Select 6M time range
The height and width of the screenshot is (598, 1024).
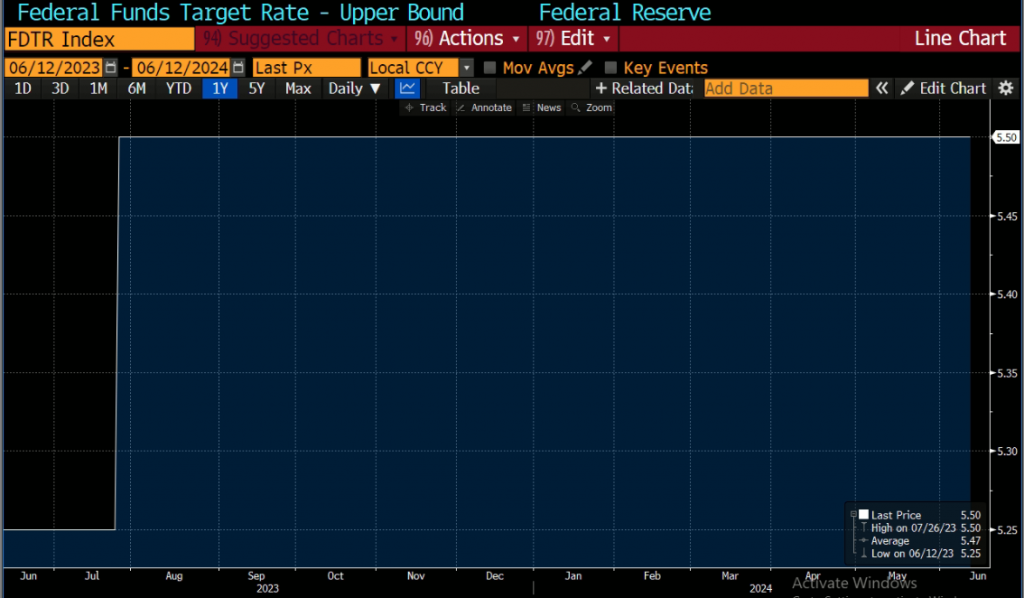pos(136,88)
